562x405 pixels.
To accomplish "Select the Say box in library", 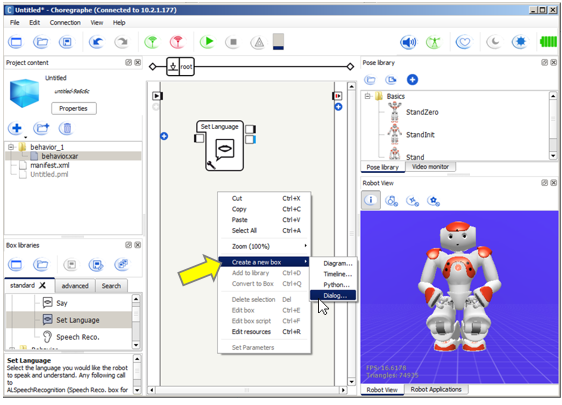I will tap(62, 303).
